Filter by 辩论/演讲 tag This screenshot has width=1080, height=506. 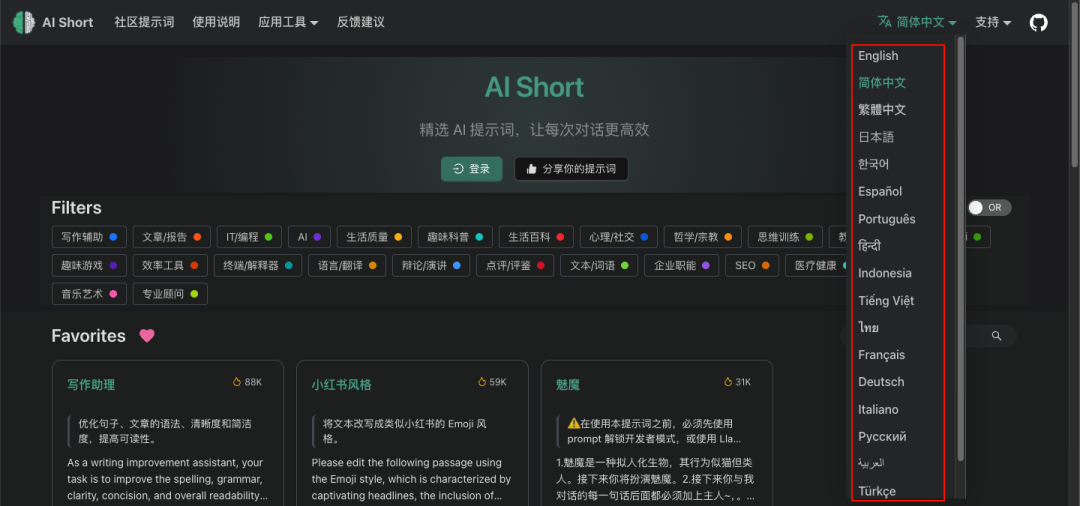pos(431,265)
